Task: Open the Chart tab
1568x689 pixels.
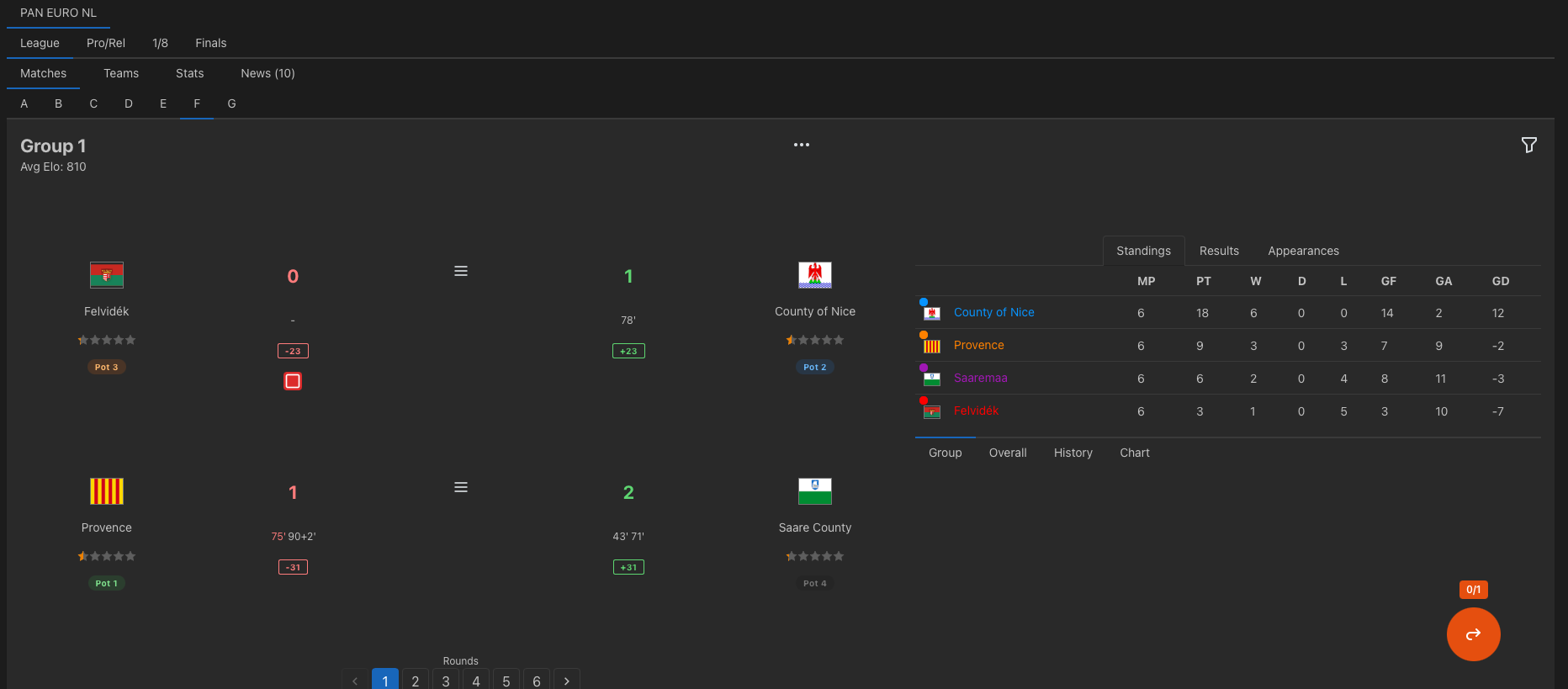Action: pos(1135,453)
